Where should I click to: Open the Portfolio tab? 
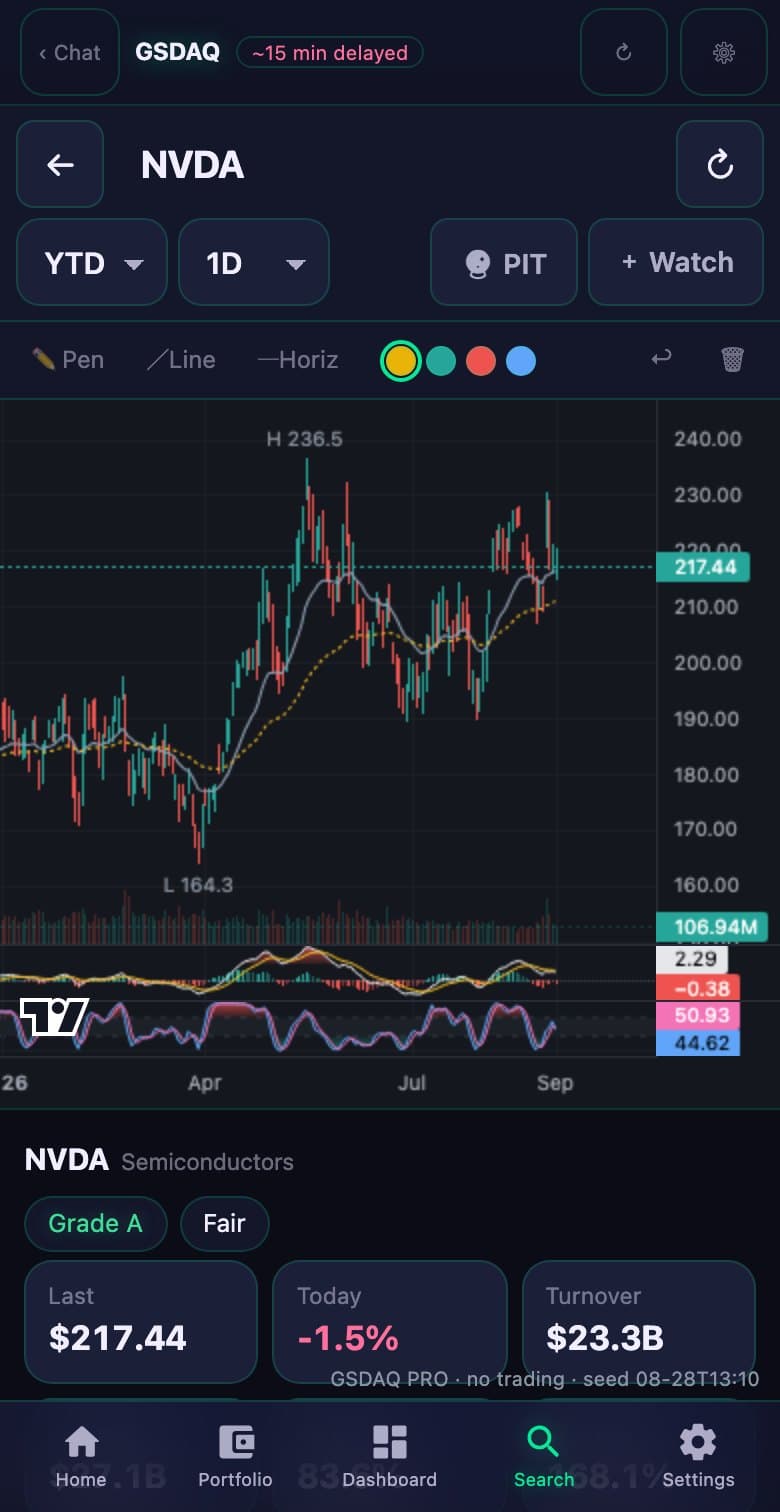click(x=236, y=1457)
